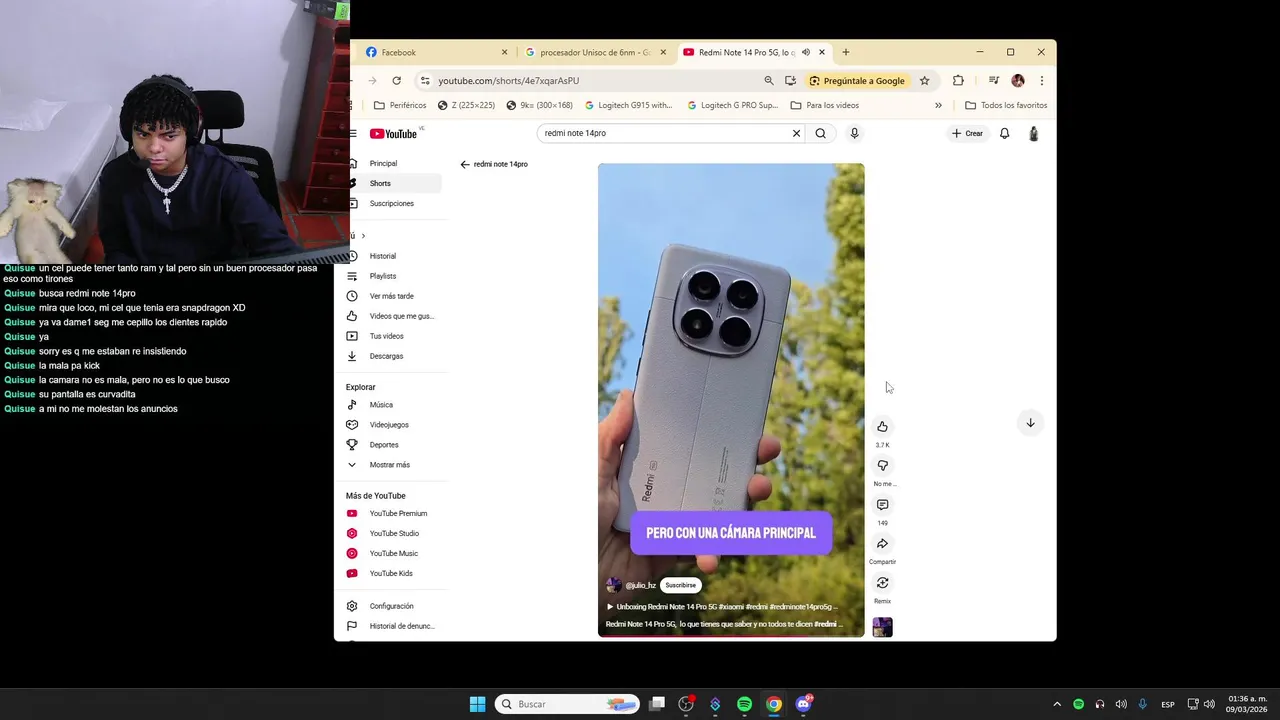Clear the YouTube search query
This screenshot has height=720, width=1280.
click(796, 133)
